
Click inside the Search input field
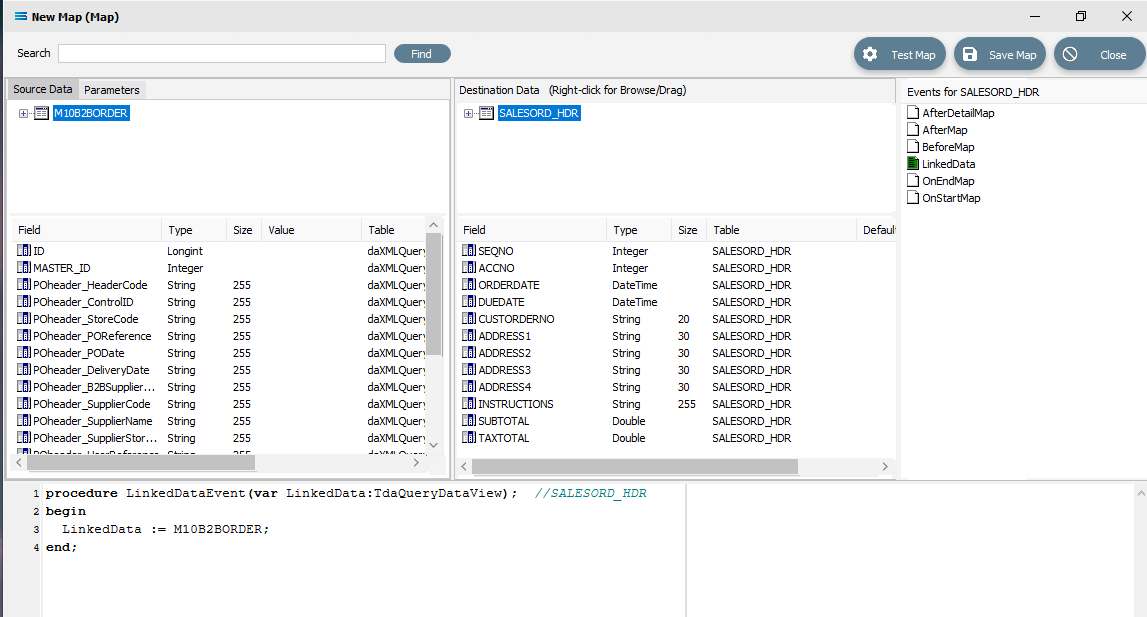[x=222, y=53]
